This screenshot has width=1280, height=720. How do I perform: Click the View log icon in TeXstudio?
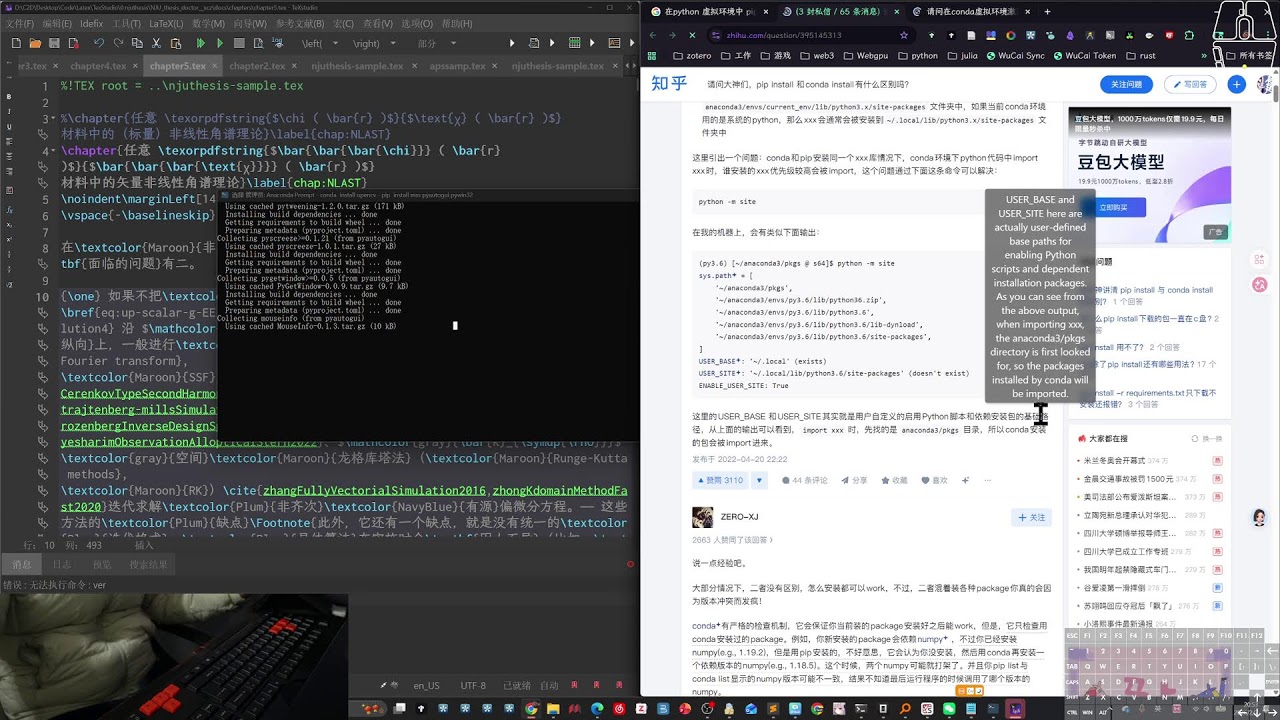[x=277, y=43]
